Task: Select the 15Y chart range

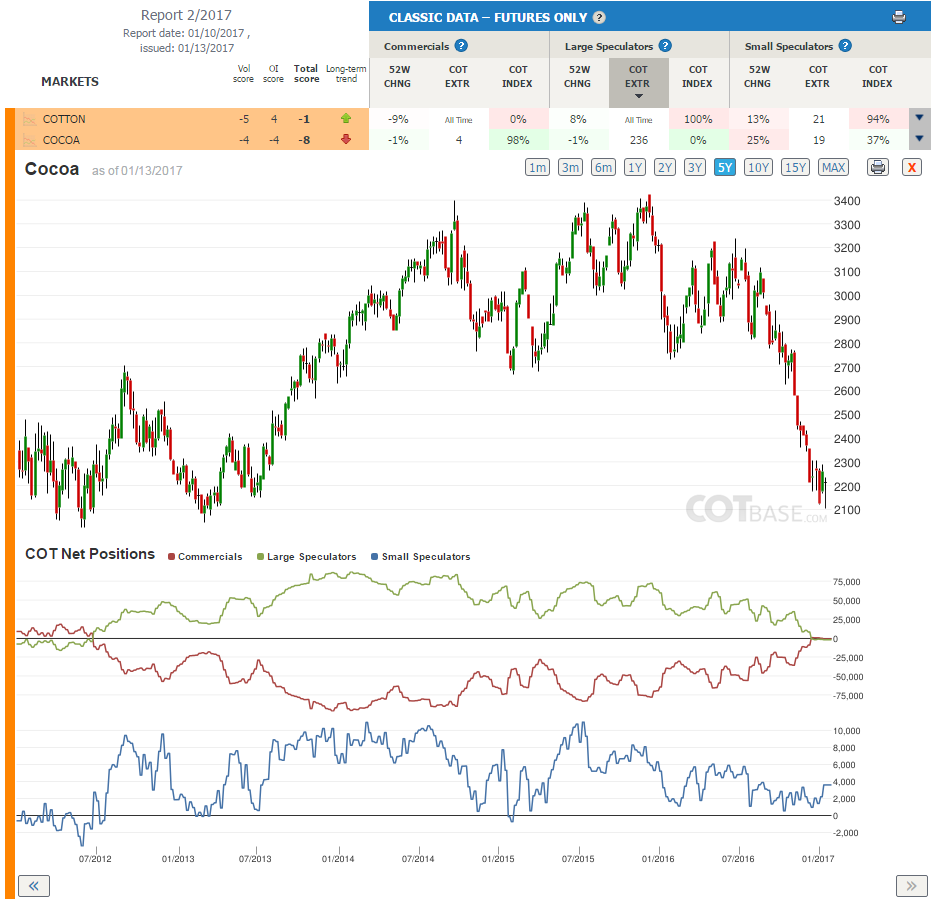Action: pos(795,167)
